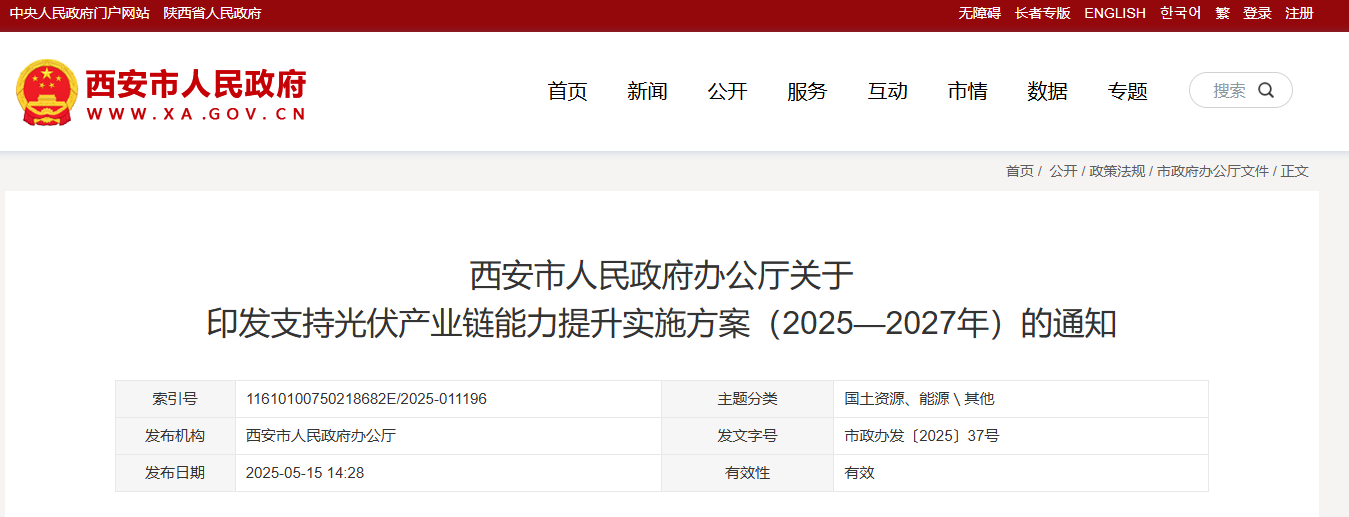Open 政策法规 in the breadcrumb
The image size is (1349, 517).
tap(1117, 171)
